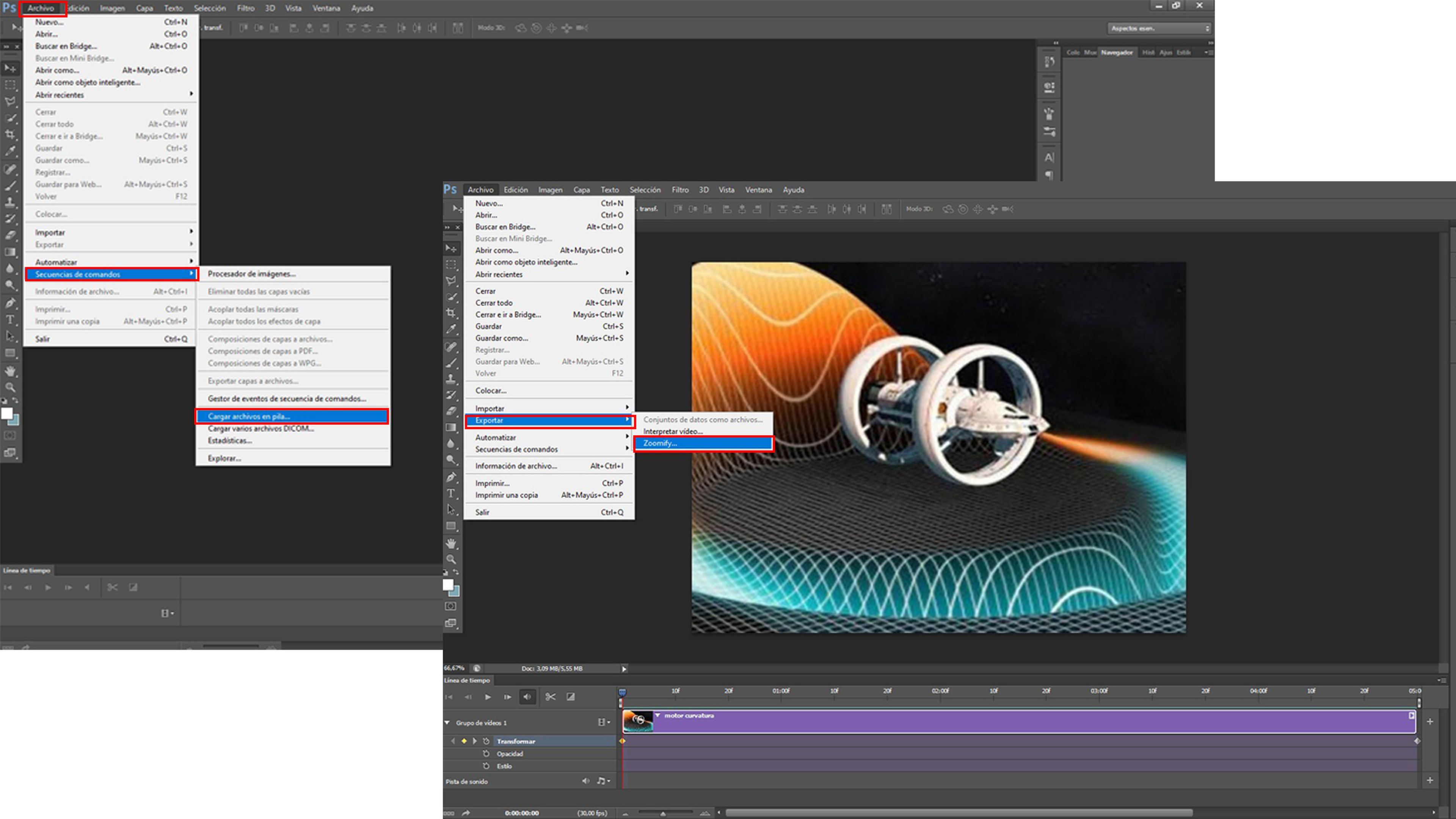
Task: Select the Rectangular Marquee tool in the front window
Action: [451, 265]
